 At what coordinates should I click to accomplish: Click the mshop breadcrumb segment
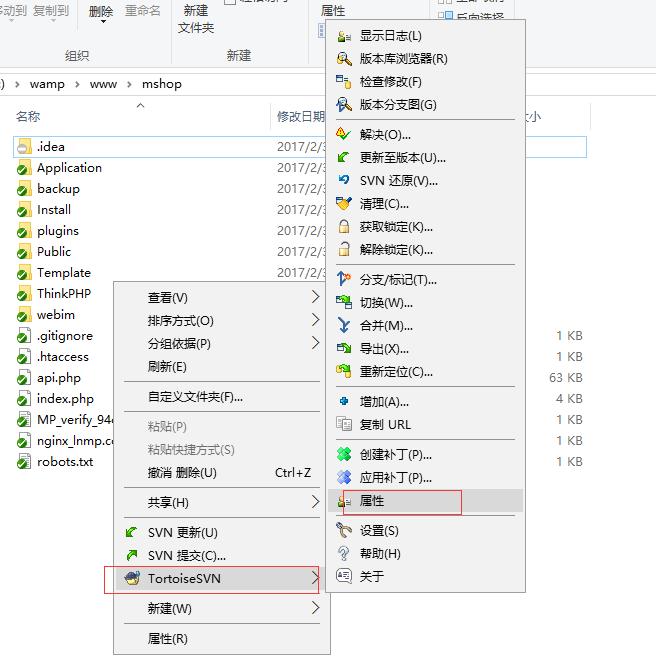162,84
